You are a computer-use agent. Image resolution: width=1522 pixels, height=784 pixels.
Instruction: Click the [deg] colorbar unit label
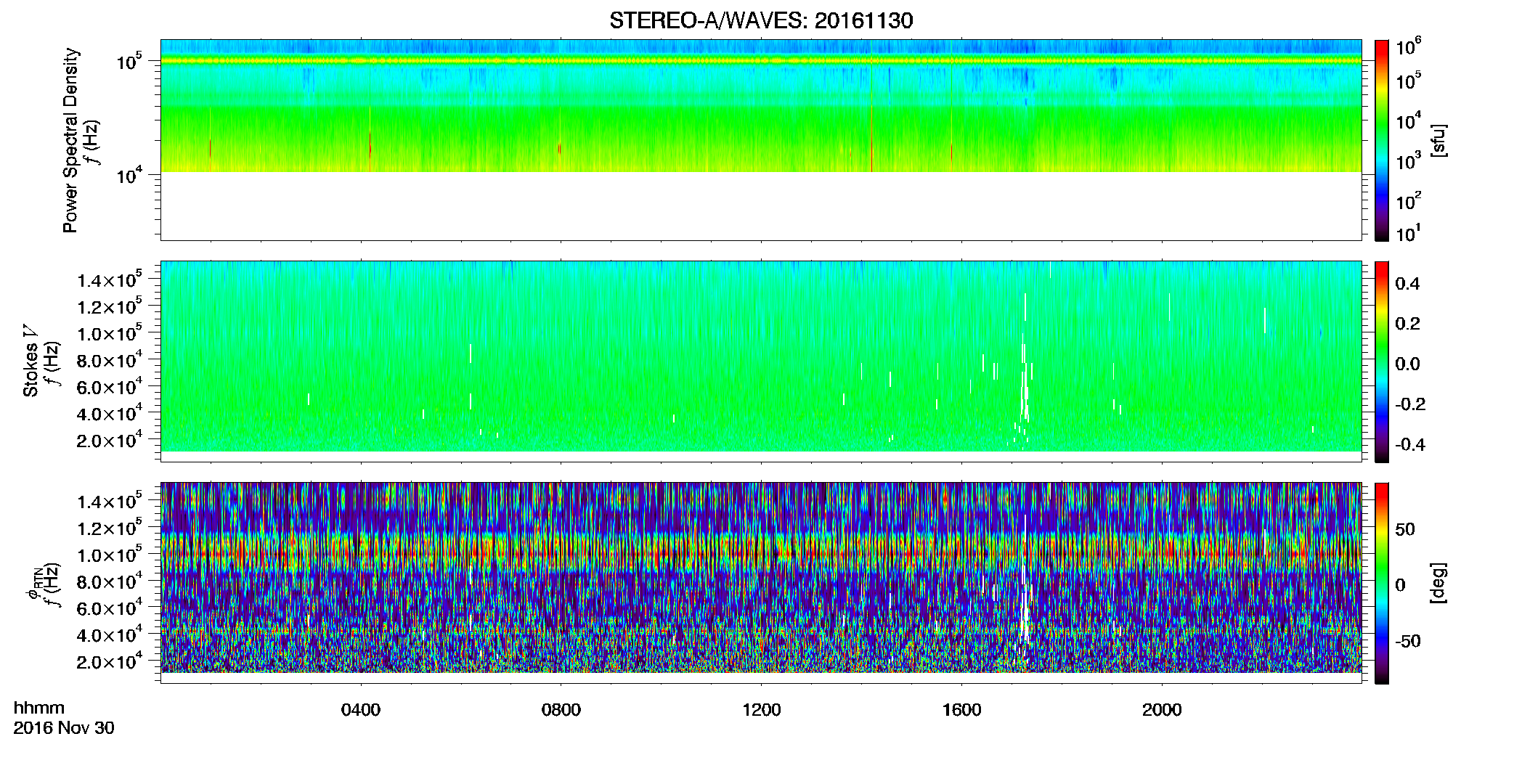(x=1438, y=583)
